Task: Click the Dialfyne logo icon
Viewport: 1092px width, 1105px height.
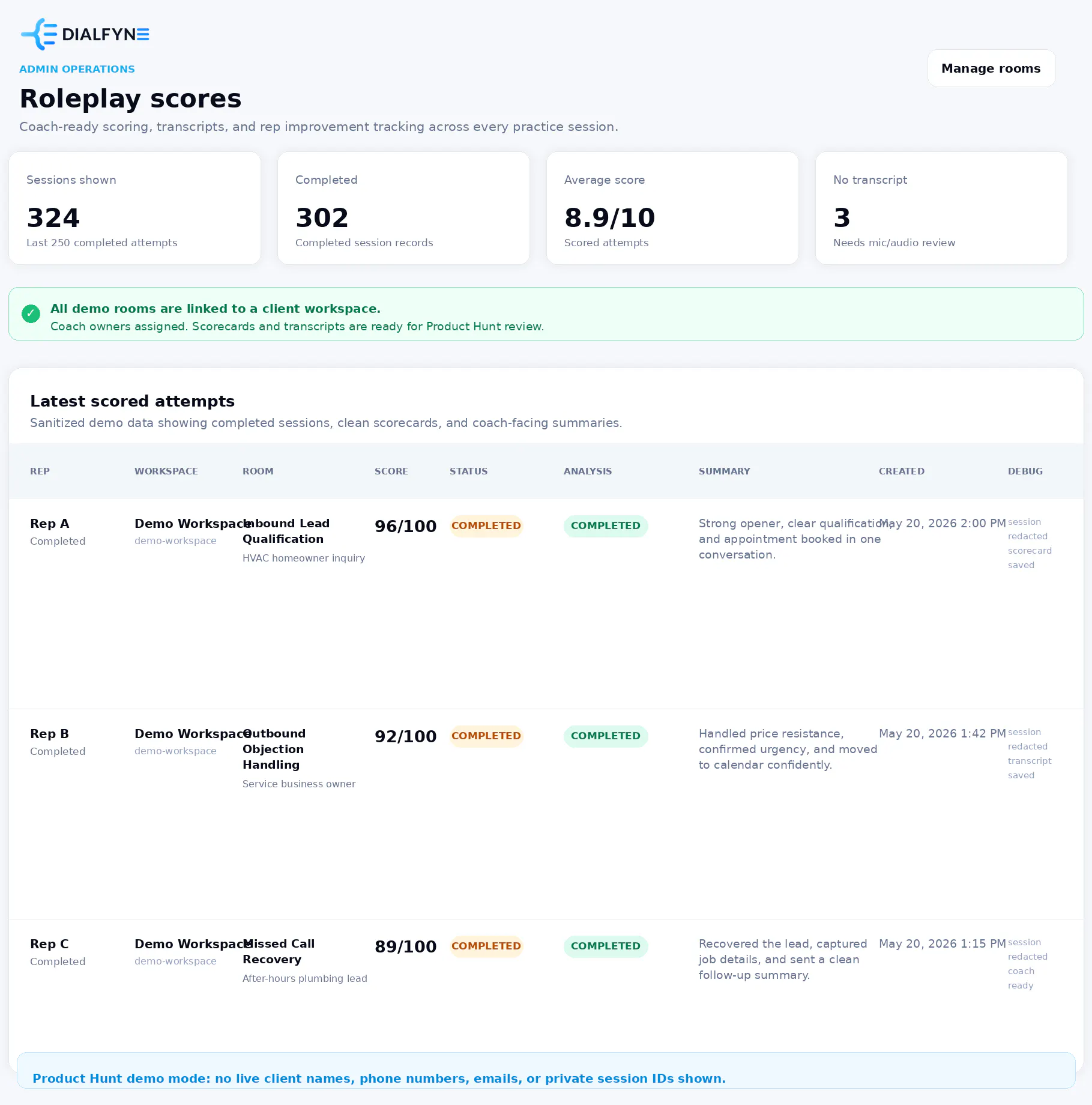Action: click(x=39, y=34)
